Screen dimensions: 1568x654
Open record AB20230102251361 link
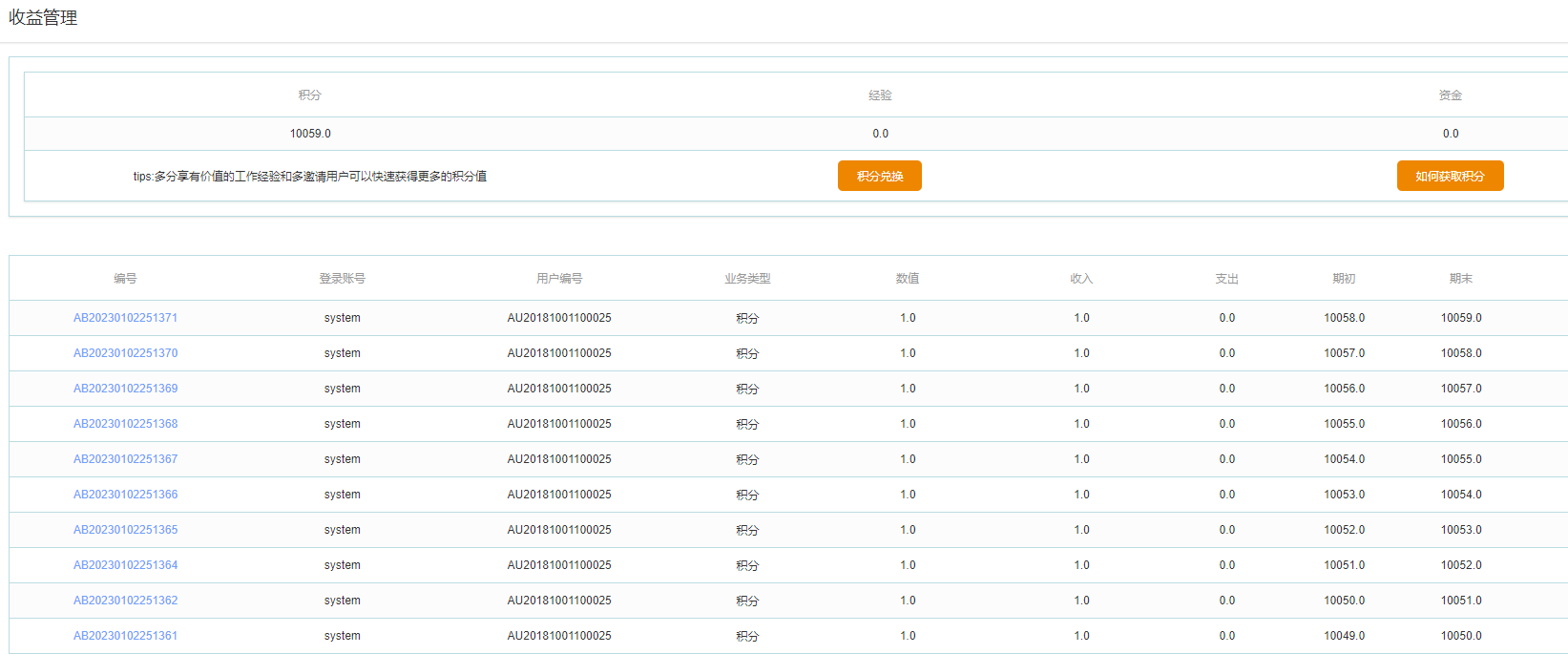point(125,636)
